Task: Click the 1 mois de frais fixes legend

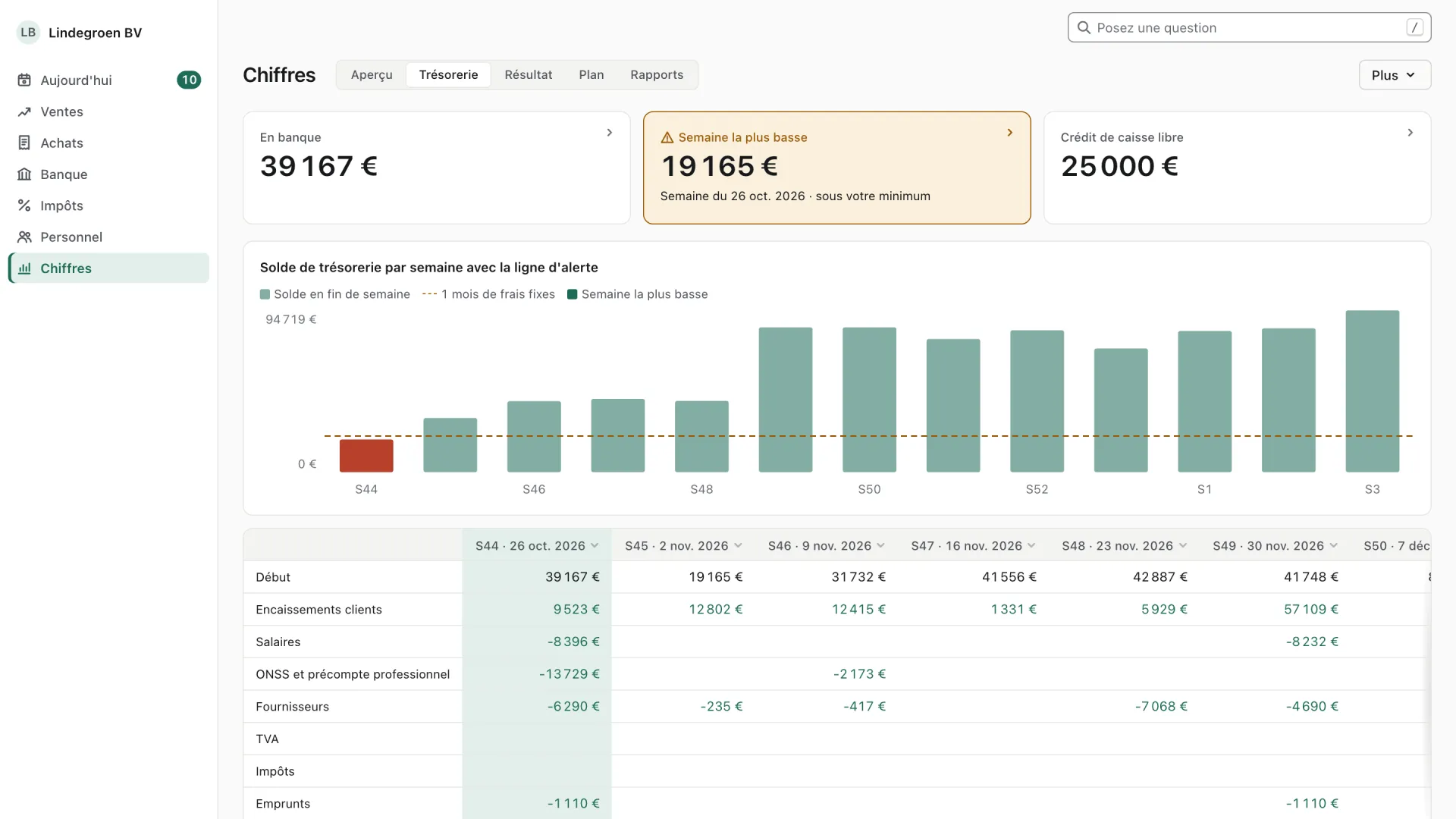Action: 488,294
